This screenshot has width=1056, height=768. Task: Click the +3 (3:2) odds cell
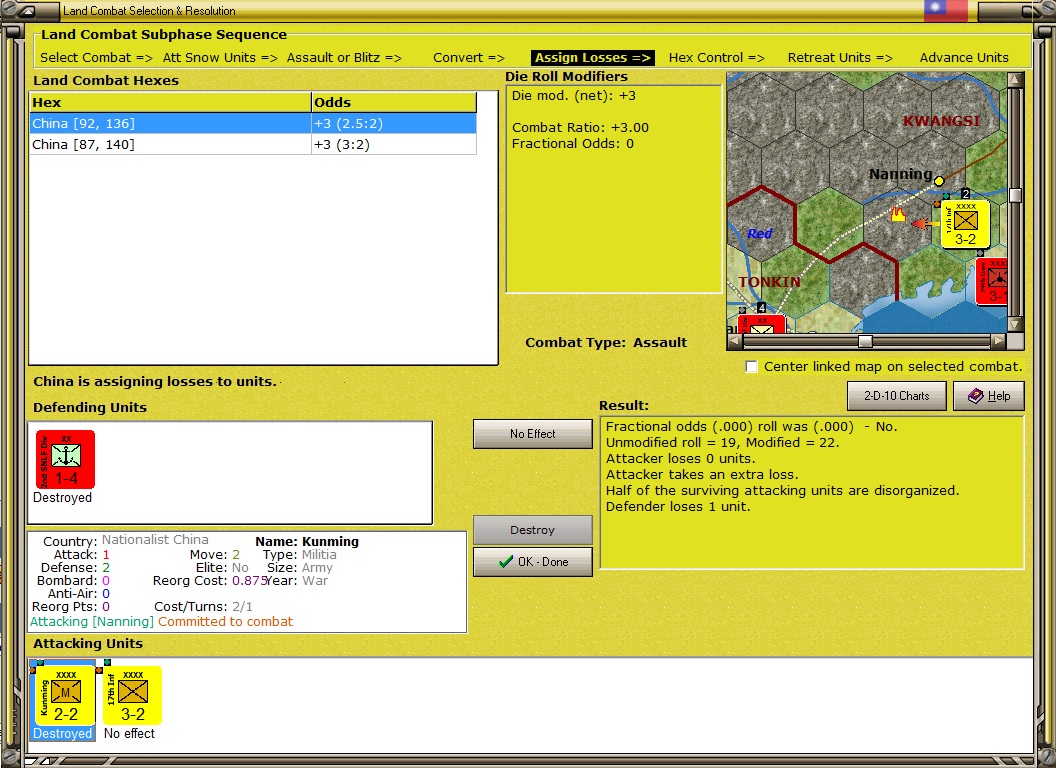pos(393,144)
